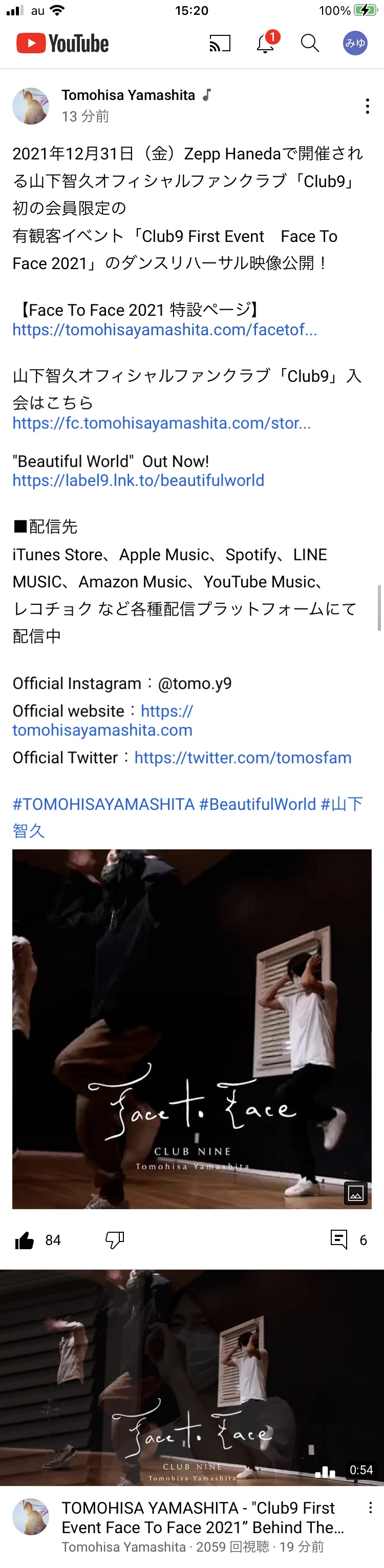
Task: Open the twitter.com/tomosfam link
Action: [x=243, y=758]
